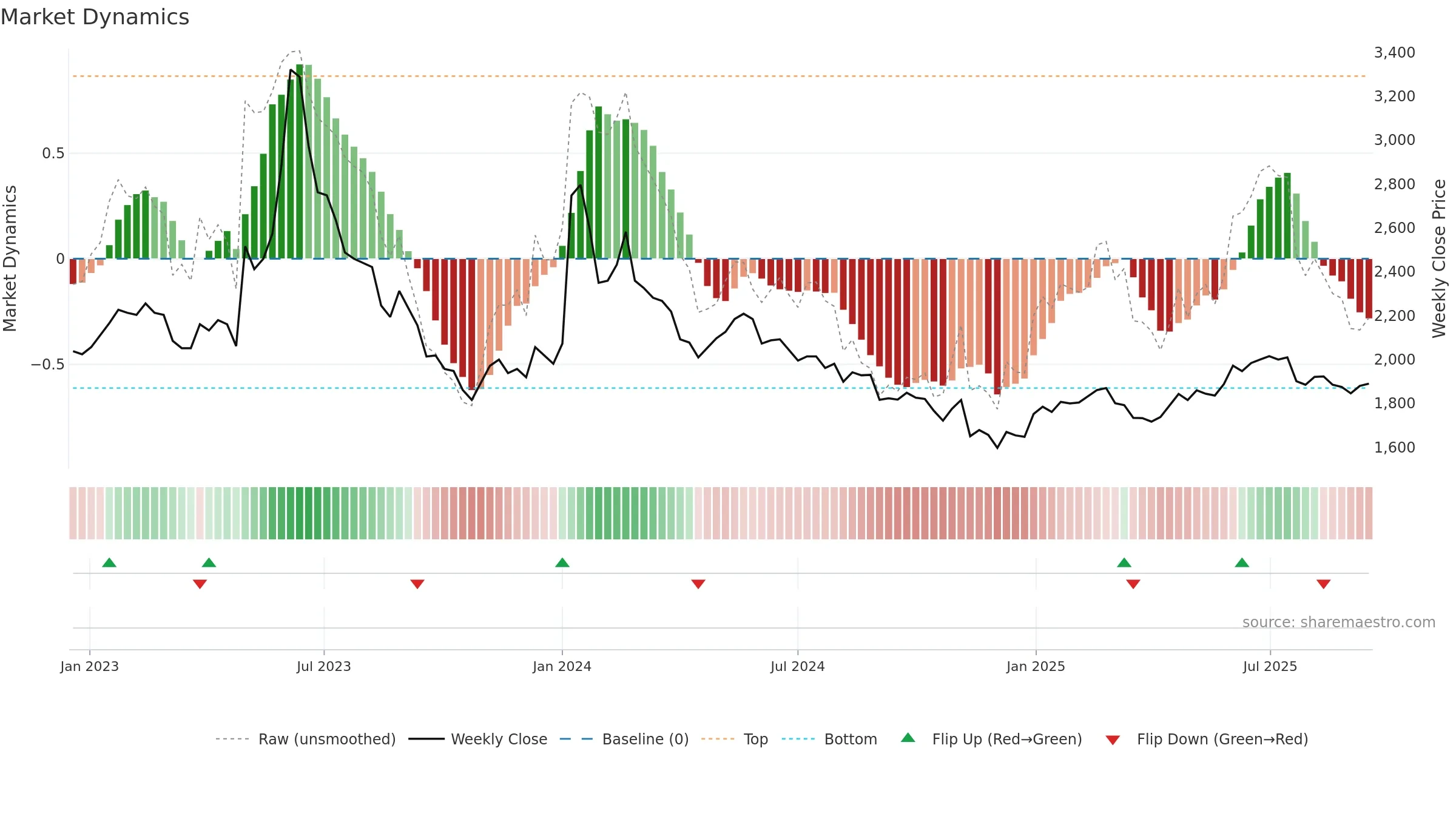Toggle the Baseline (0) legend entry
The image size is (1456, 819).
pyautogui.click(x=624, y=739)
